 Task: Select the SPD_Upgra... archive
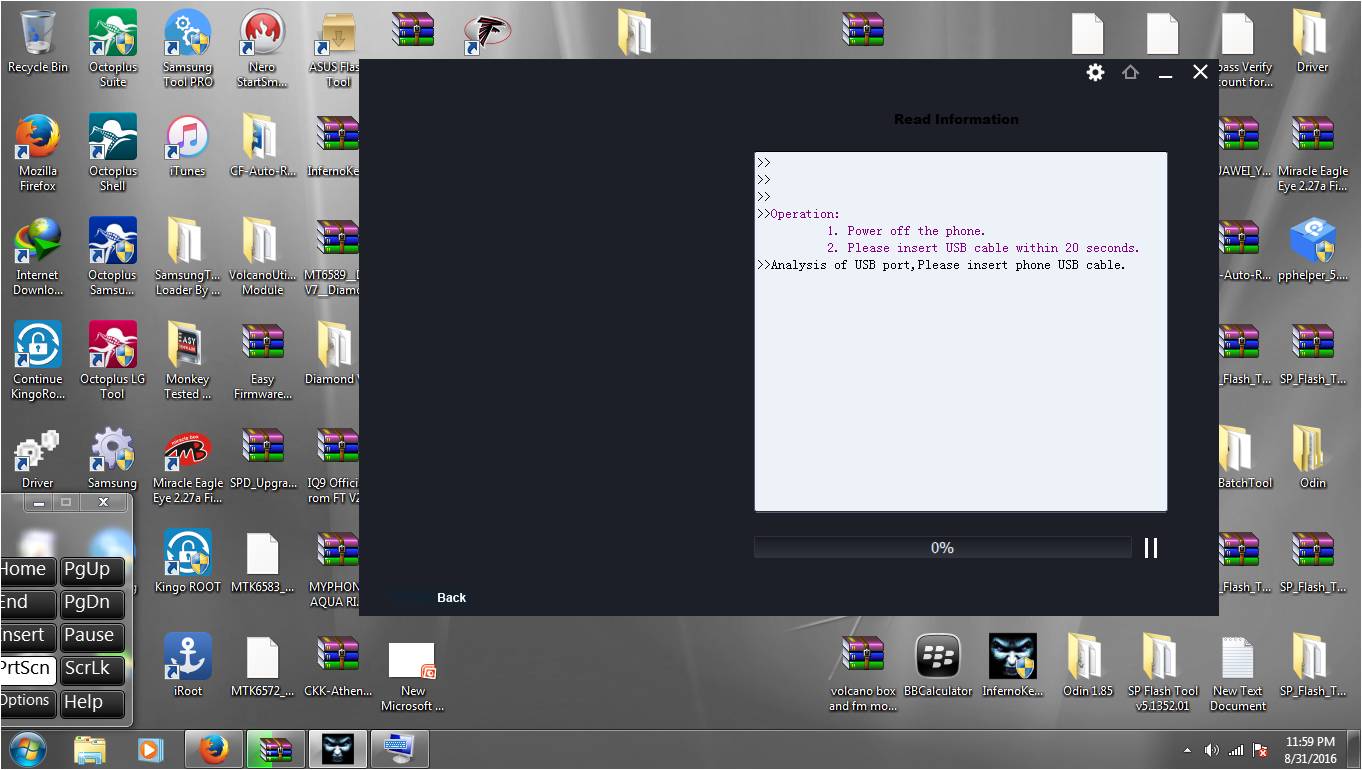coord(262,458)
